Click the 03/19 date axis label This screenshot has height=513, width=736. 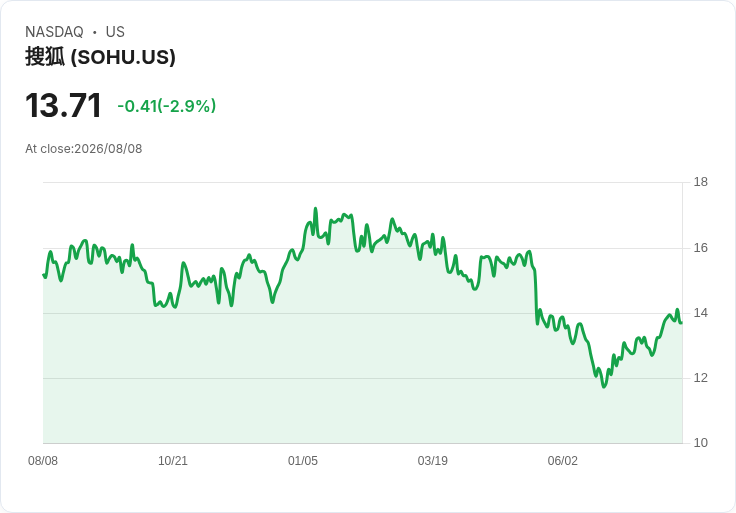click(x=433, y=461)
